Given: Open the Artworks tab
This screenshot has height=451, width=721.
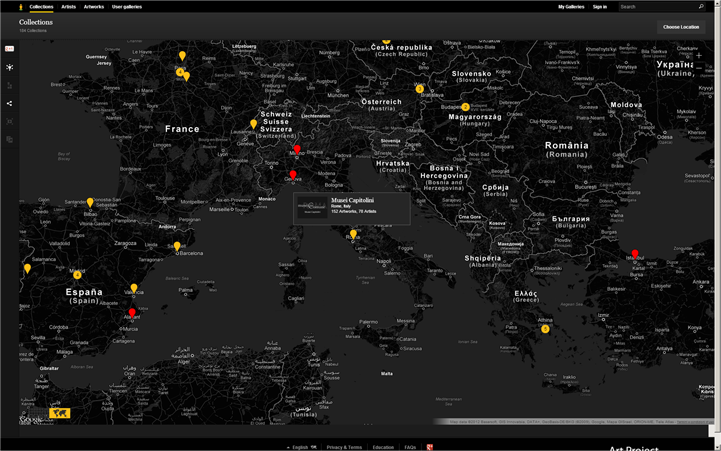Looking at the screenshot, I should [x=94, y=7].
